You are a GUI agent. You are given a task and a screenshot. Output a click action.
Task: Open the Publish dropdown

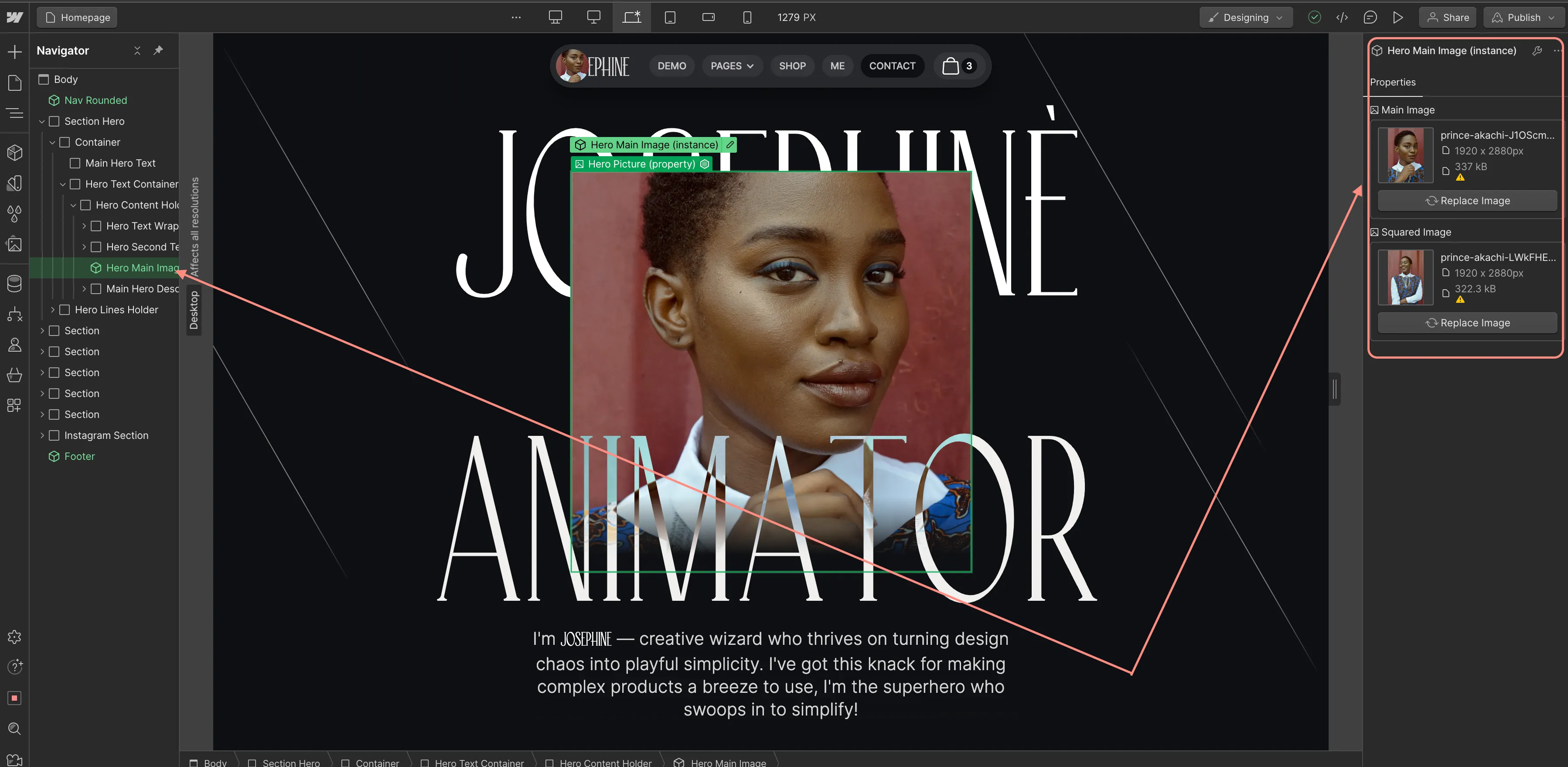pos(1524,17)
